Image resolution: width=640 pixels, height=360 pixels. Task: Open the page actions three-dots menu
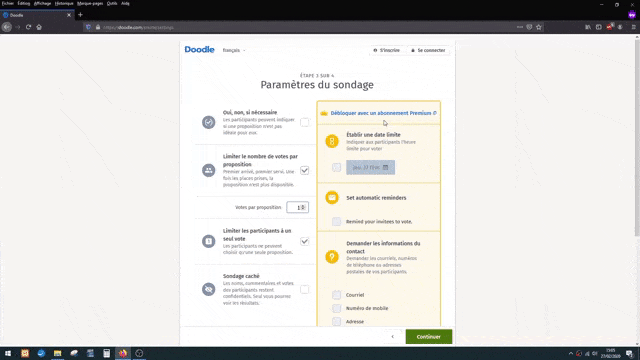point(520,27)
